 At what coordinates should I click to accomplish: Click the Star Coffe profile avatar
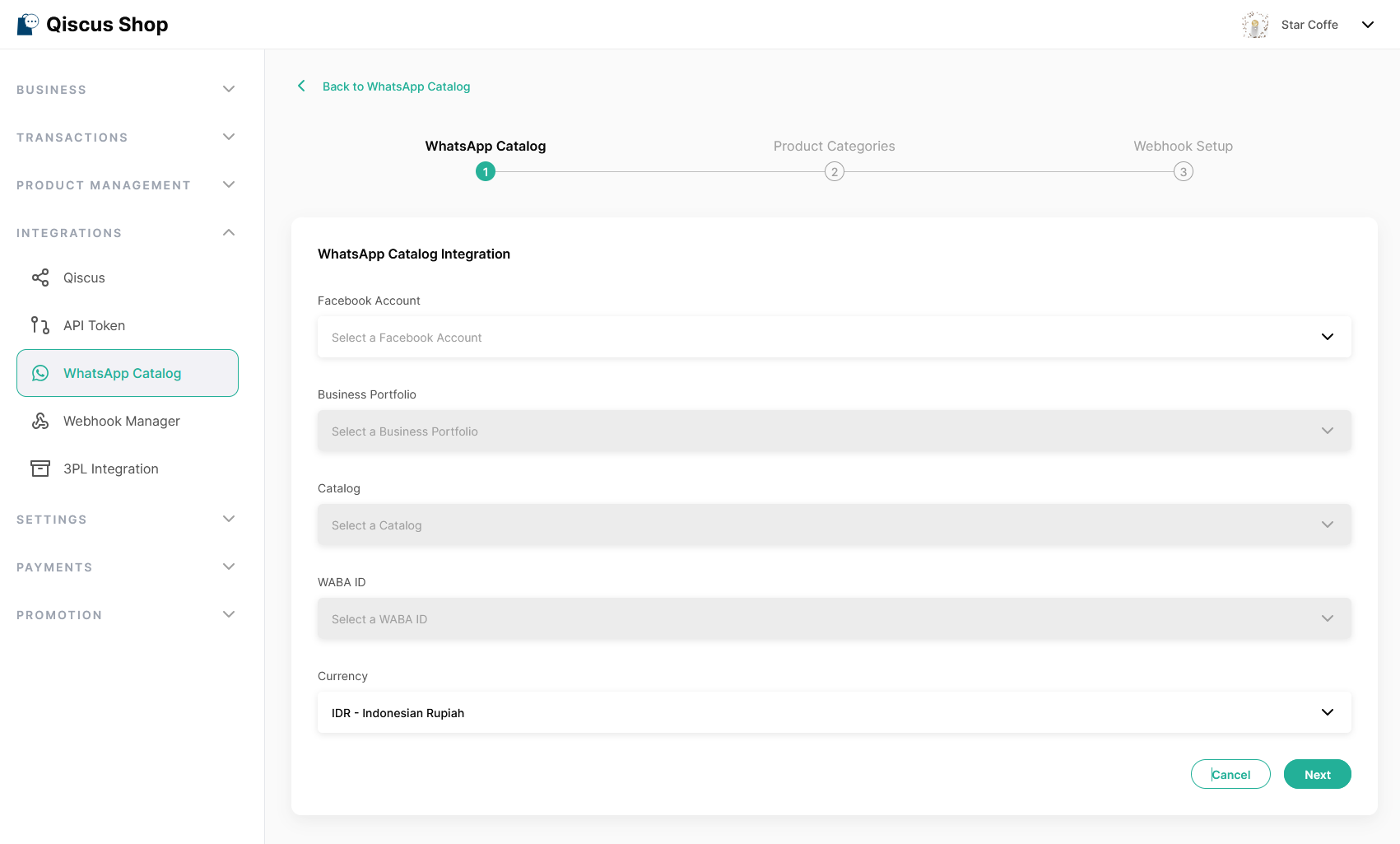[x=1254, y=25]
